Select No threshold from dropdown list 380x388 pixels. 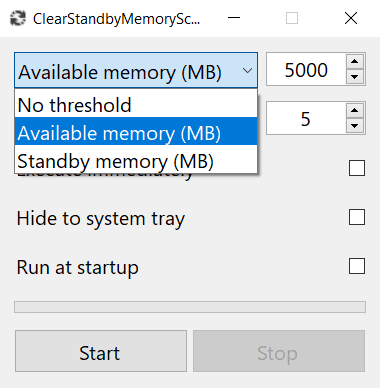pyautogui.click(x=136, y=105)
